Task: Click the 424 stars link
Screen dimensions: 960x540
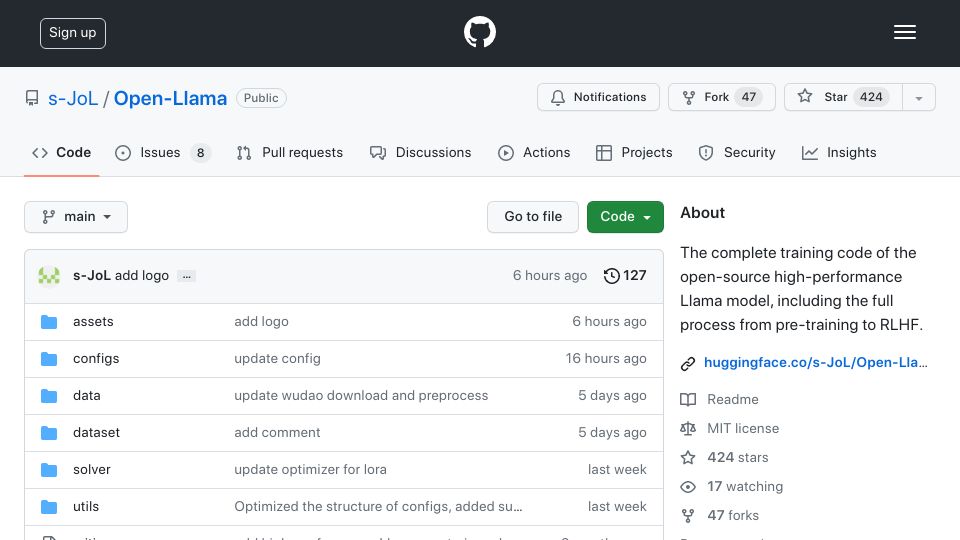Action: 738,457
